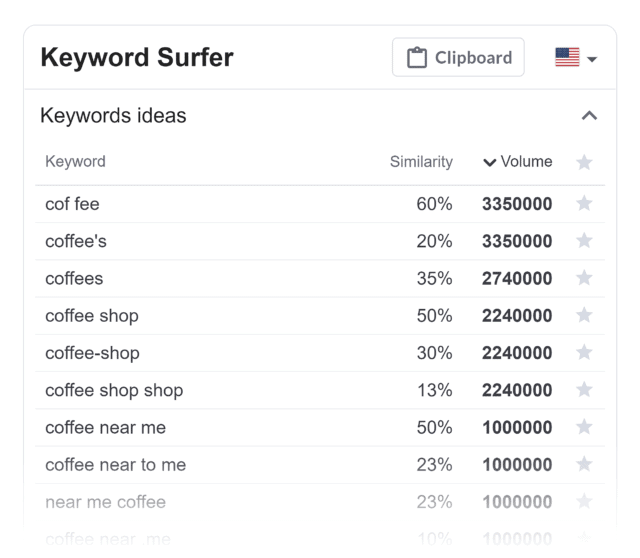Favorite the 'coffees' keyword
Screen dimensions: 640x558
point(584,278)
